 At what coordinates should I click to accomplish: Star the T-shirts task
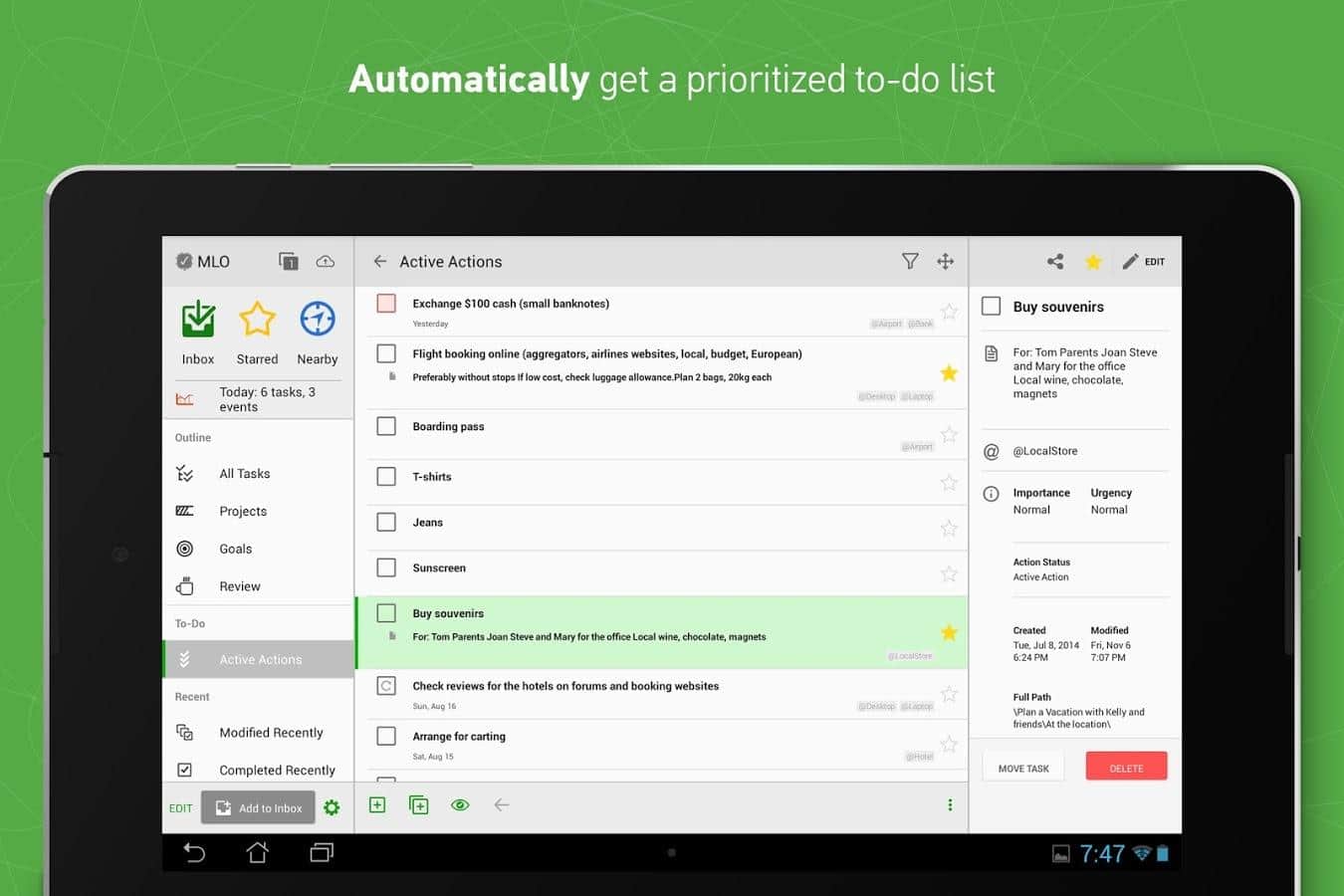click(949, 483)
